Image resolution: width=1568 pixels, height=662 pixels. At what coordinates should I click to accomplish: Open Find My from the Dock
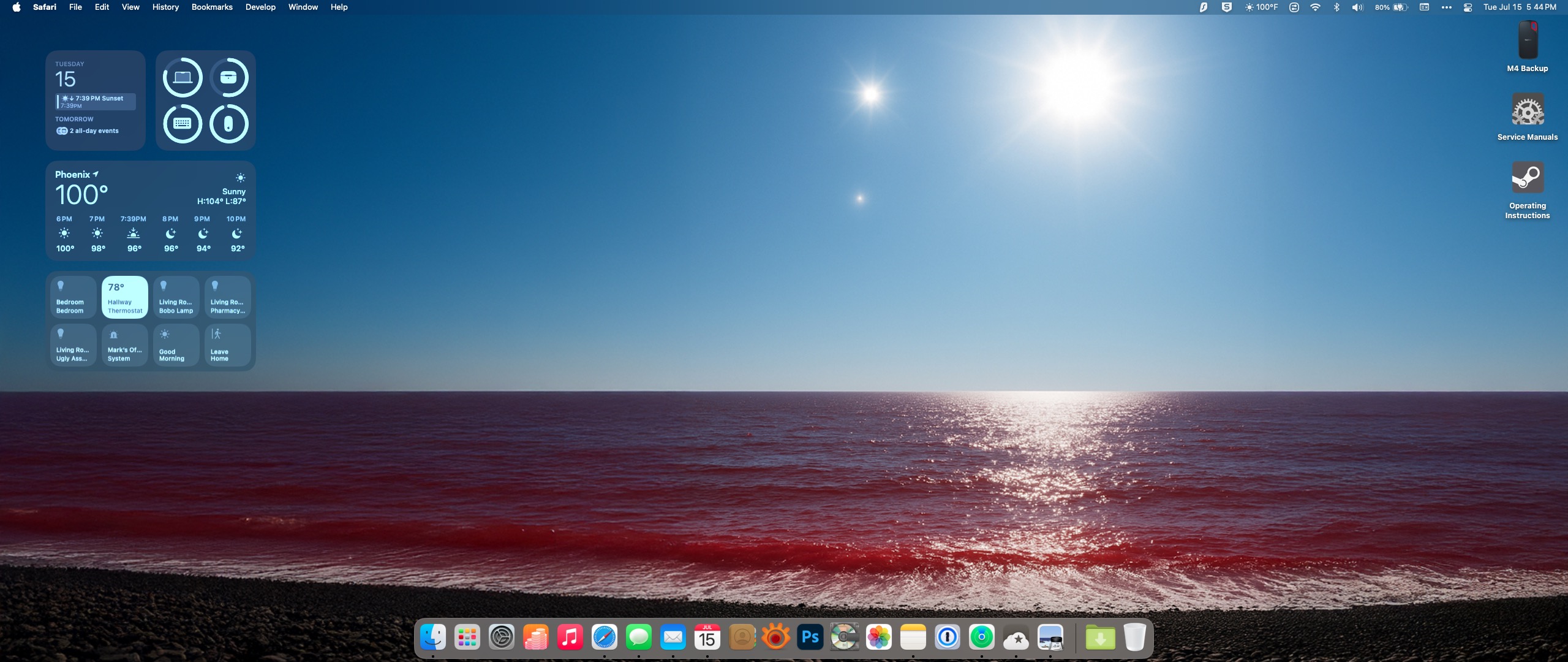point(981,637)
